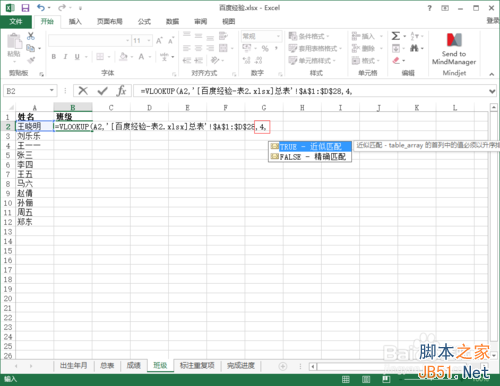Click the Percent Style icon

(x=265, y=49)
